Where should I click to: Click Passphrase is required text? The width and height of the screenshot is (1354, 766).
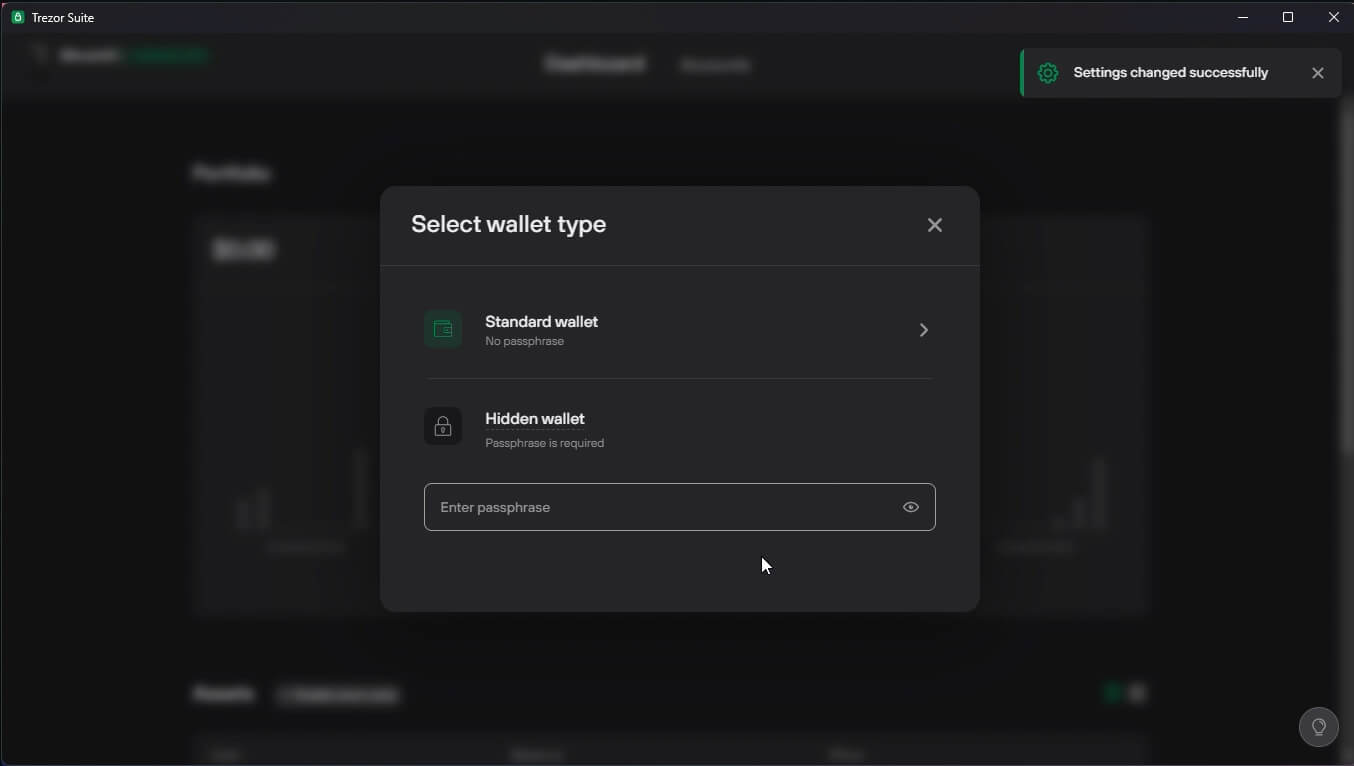pos(544,443)
